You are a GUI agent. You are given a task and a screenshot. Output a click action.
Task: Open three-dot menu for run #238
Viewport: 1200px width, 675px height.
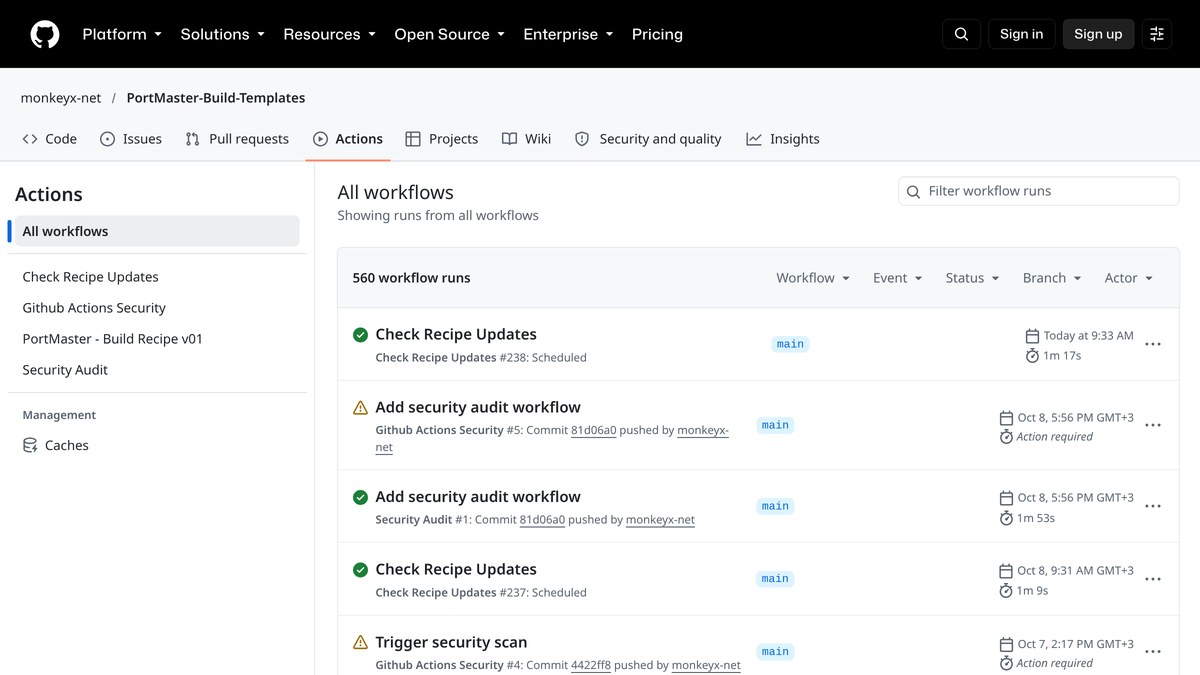pos(1153,344)
